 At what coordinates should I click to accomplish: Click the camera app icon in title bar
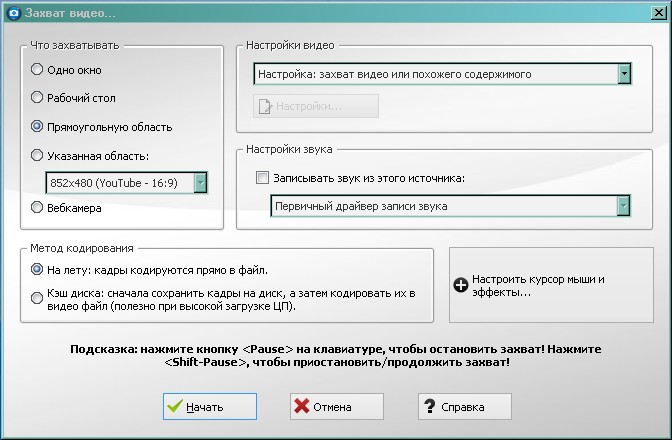pyautogui.click(x=14, y=13)
